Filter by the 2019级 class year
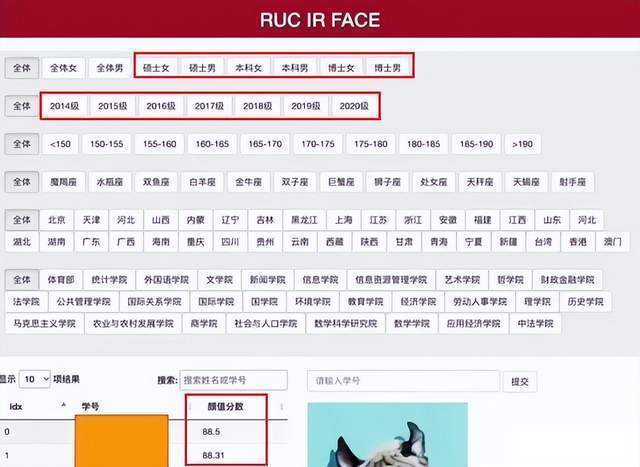 (306, 106)
